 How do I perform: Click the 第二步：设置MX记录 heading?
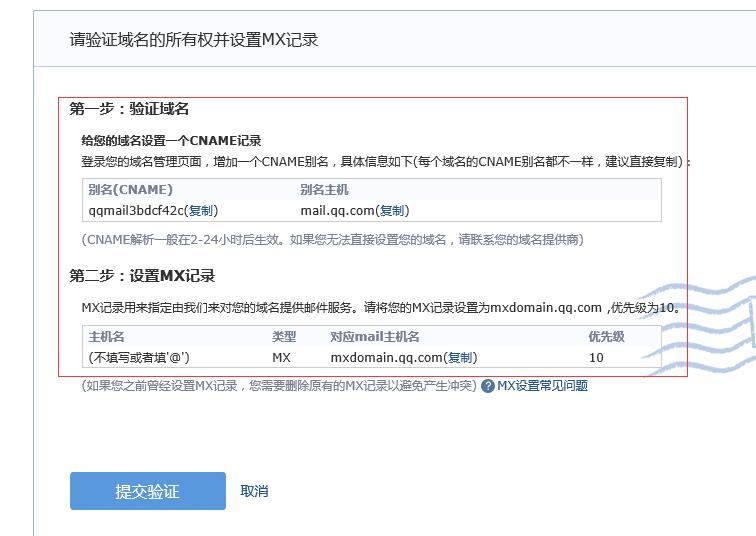point(142,276)
